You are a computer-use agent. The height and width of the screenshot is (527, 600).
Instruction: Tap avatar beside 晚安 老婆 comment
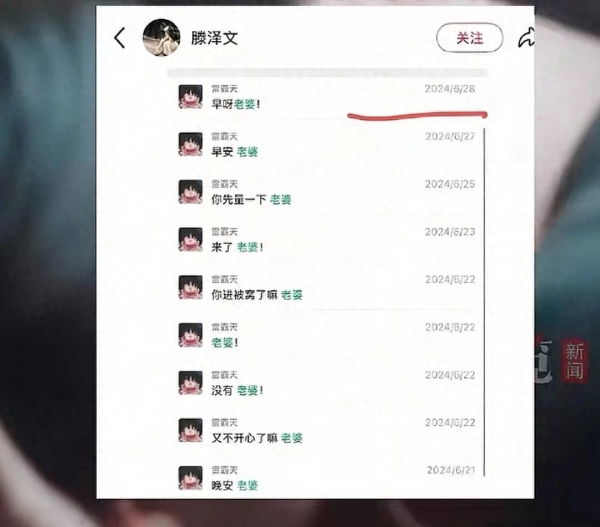(191, 478)
